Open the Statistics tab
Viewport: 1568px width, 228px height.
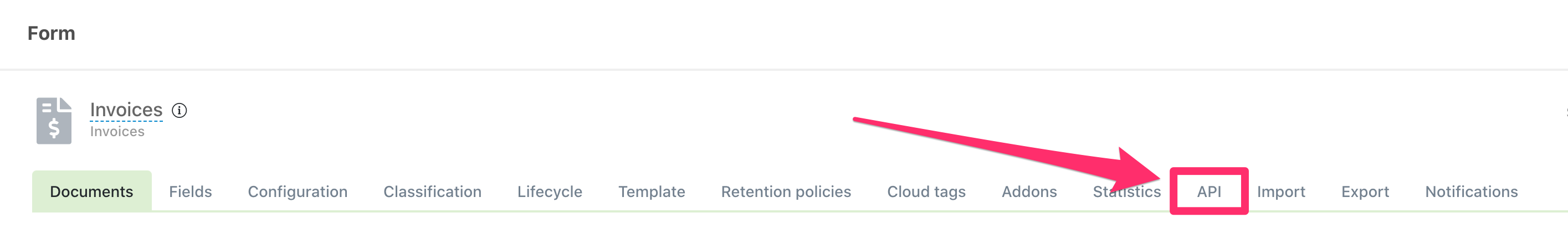[1126, 191]
